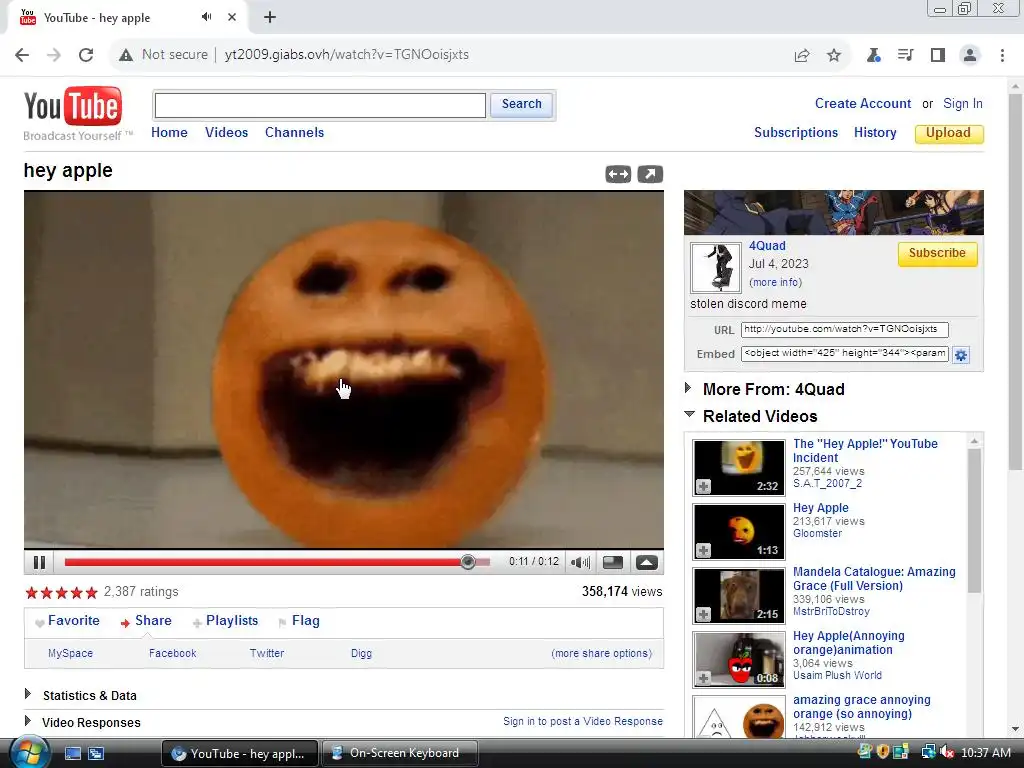Open 'amazing grace annoying orange' video link
The height and width of the screenshot is (768, 1024).
(x=862, y=707)
